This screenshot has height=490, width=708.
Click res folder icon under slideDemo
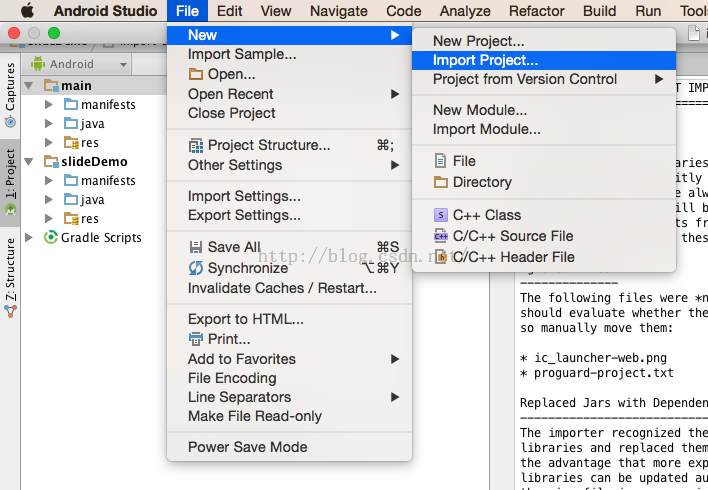71,219
